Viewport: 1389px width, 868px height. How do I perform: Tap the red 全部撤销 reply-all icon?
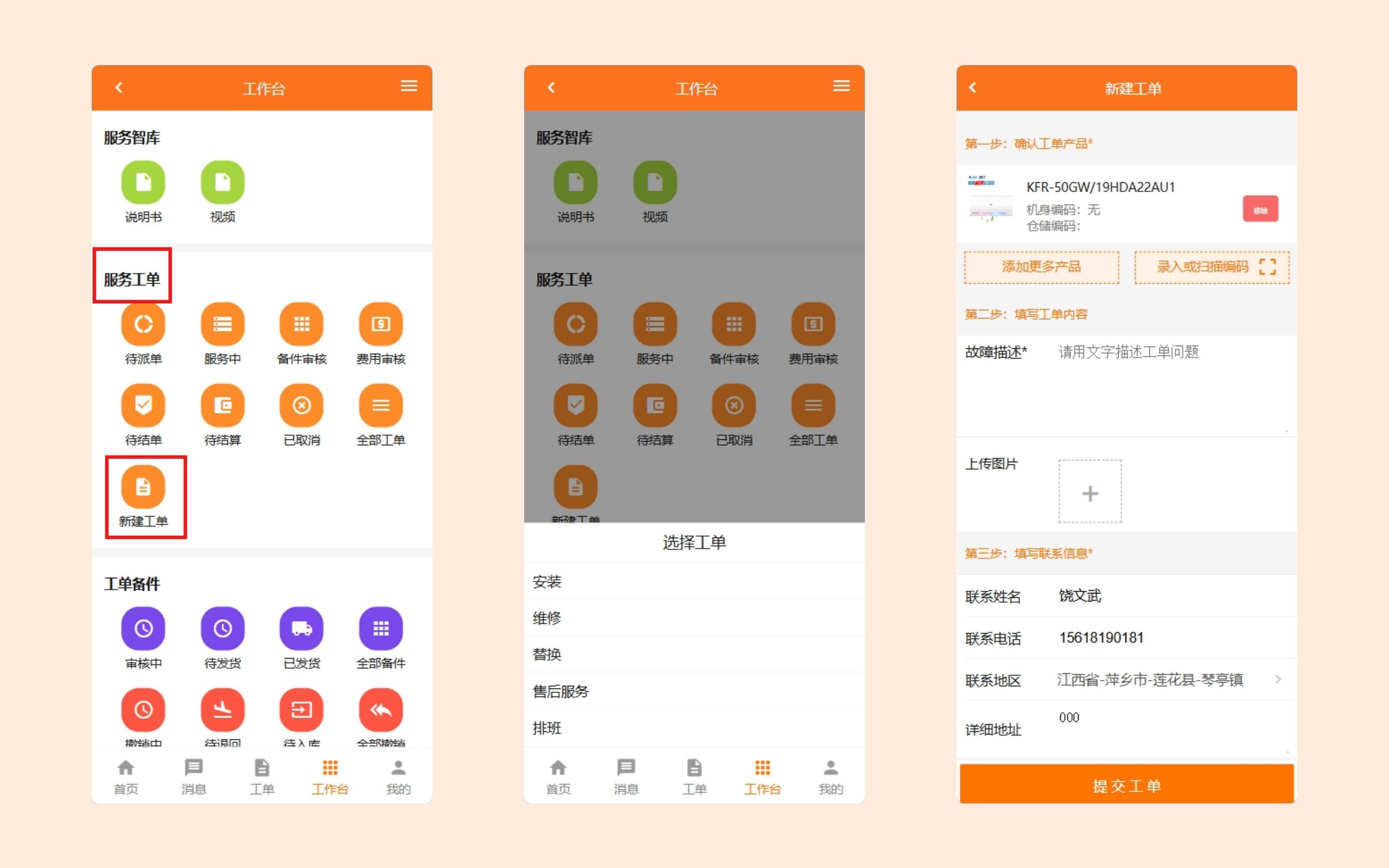coord(381,710)
